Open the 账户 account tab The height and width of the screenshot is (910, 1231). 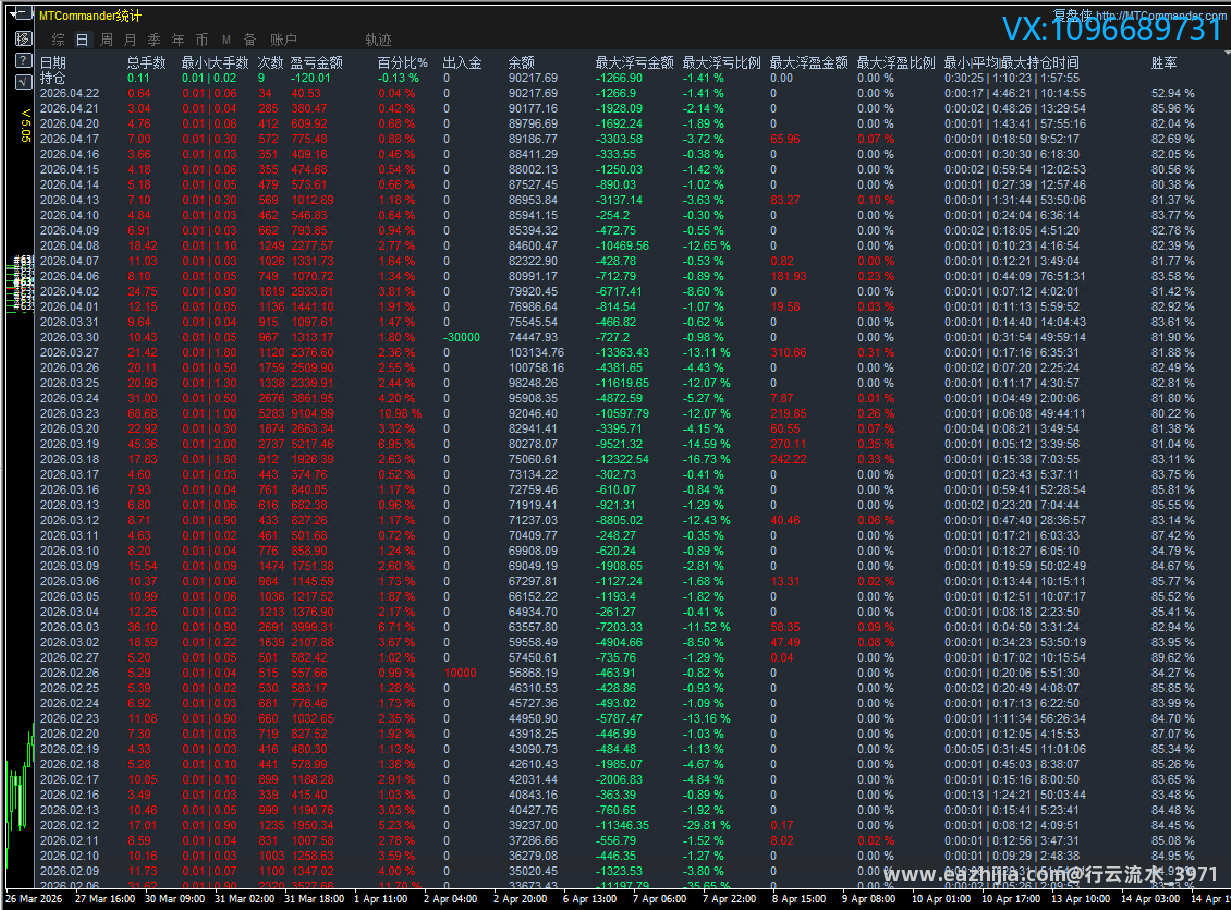pos(284,40)
